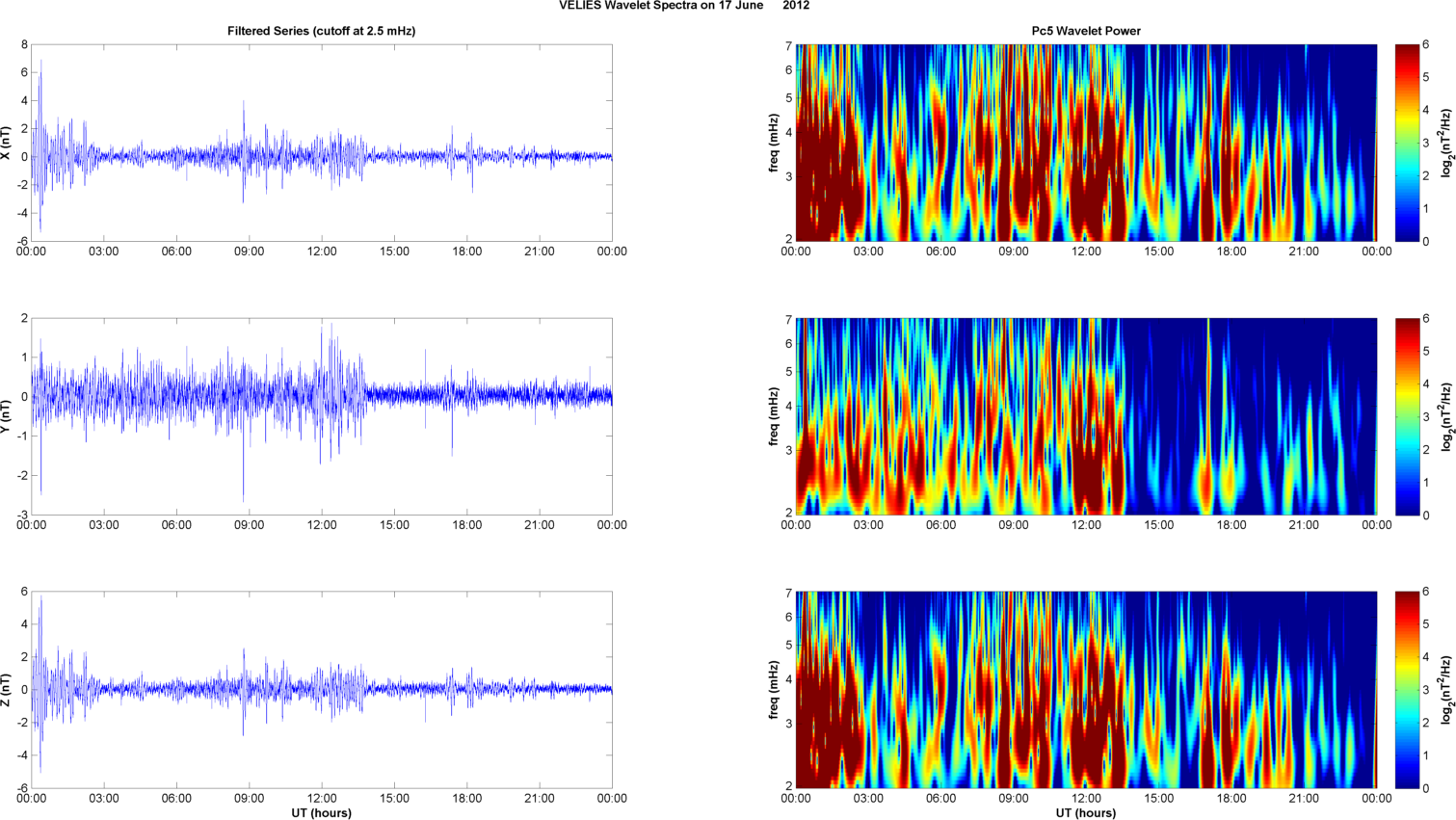The width and height of the screenshot is (1456, 820).
Task: Click log2(nT²/Hz) label of middle colorbar
Action: (1445, 416)
